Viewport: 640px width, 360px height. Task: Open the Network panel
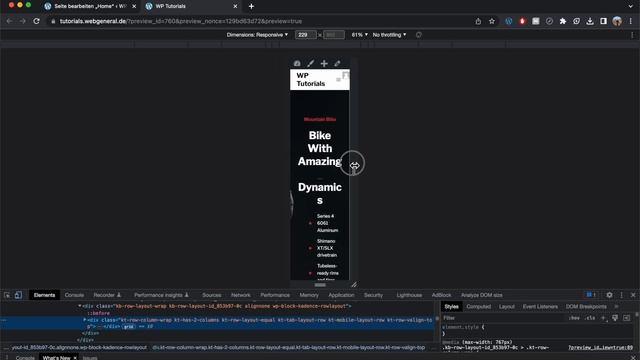click(241, 295)
